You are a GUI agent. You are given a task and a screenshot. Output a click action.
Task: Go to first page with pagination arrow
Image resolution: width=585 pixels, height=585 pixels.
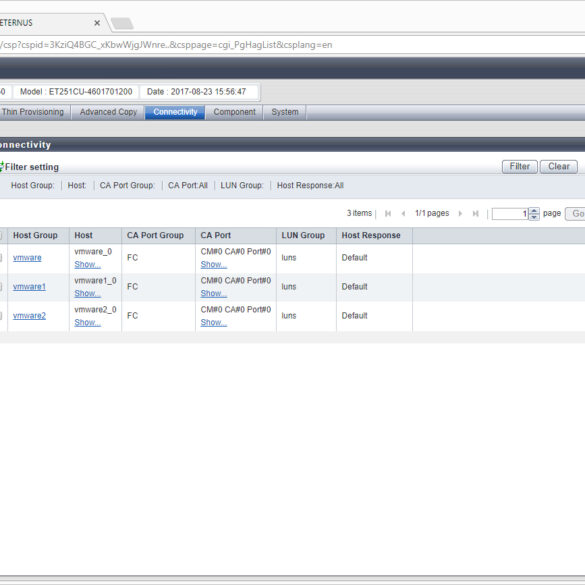(388, 213)
